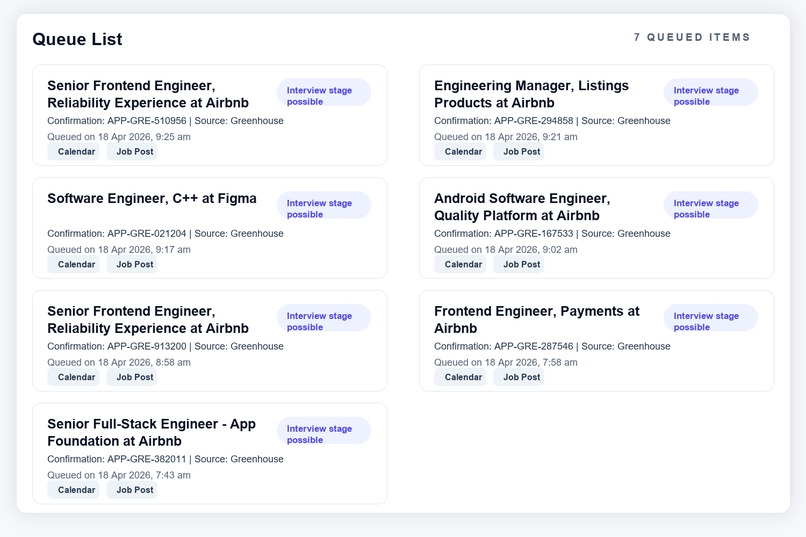Click confirmation text APP-GRE-287546
This screenshot has height=537, width=806.
534,346
